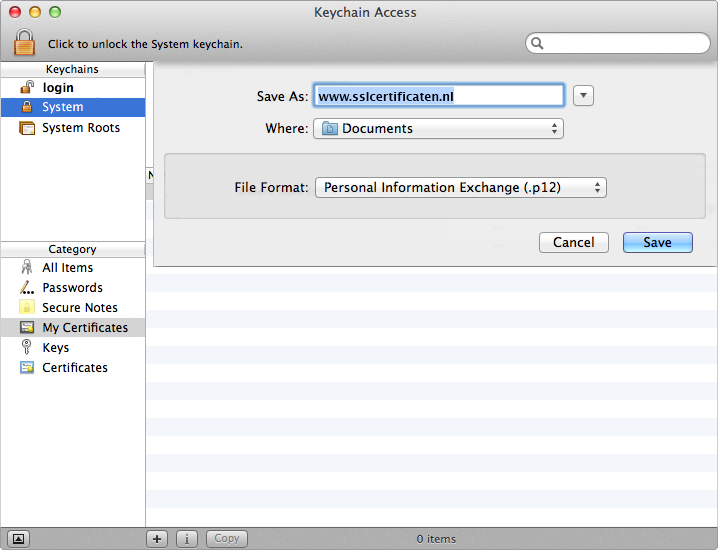The image size is (718, 550).
Task: Show the Certificates category
Action: tap(73, 368)
